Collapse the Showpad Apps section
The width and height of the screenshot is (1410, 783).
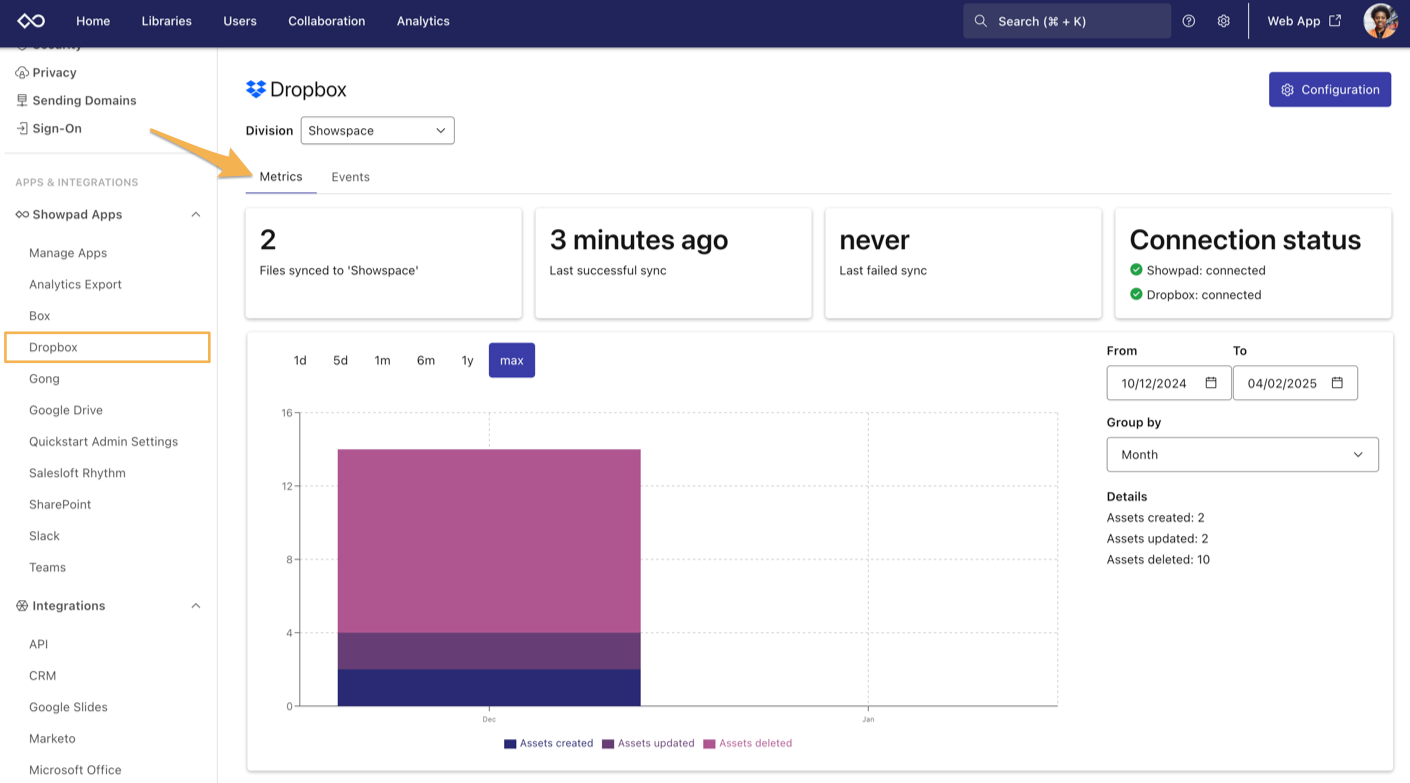[196, 214]
